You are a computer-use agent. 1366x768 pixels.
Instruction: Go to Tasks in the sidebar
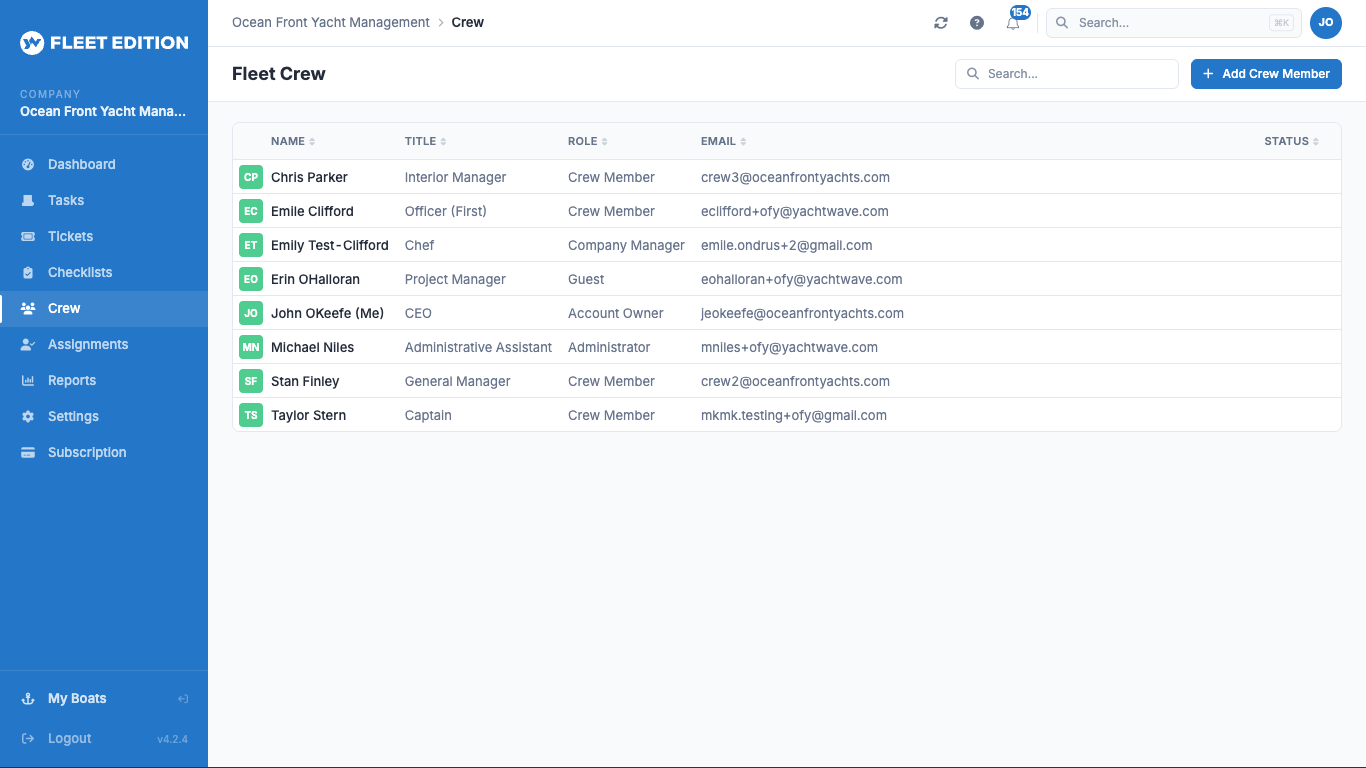pos(104,200)
